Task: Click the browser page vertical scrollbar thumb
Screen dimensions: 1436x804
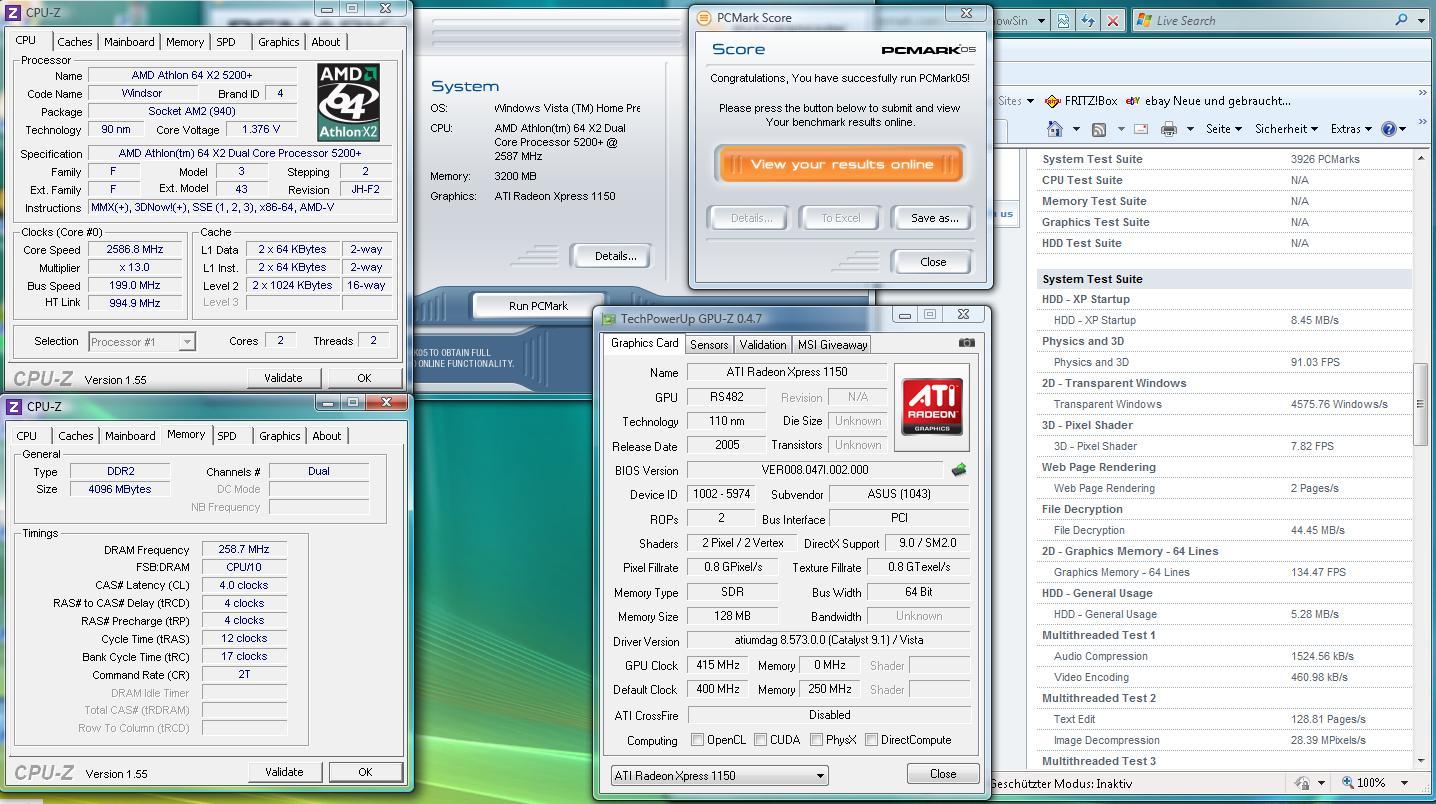Action: point(1421,404)
